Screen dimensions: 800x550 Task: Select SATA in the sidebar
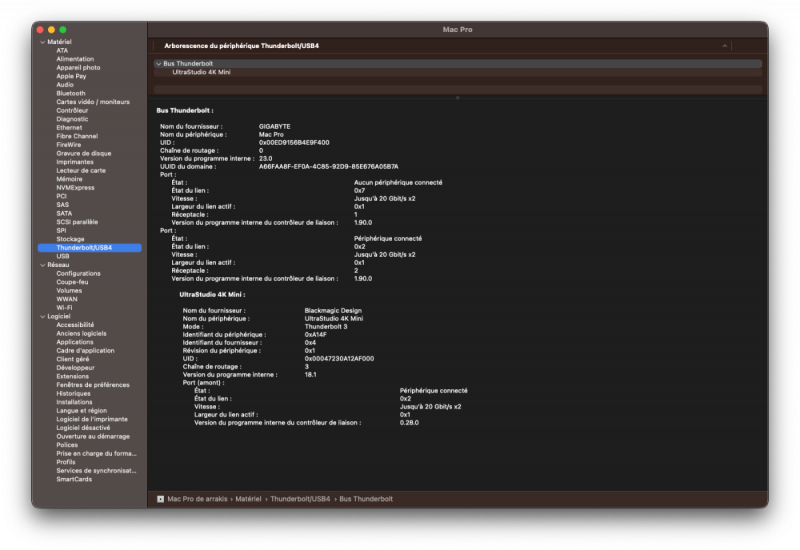[64, 213]
